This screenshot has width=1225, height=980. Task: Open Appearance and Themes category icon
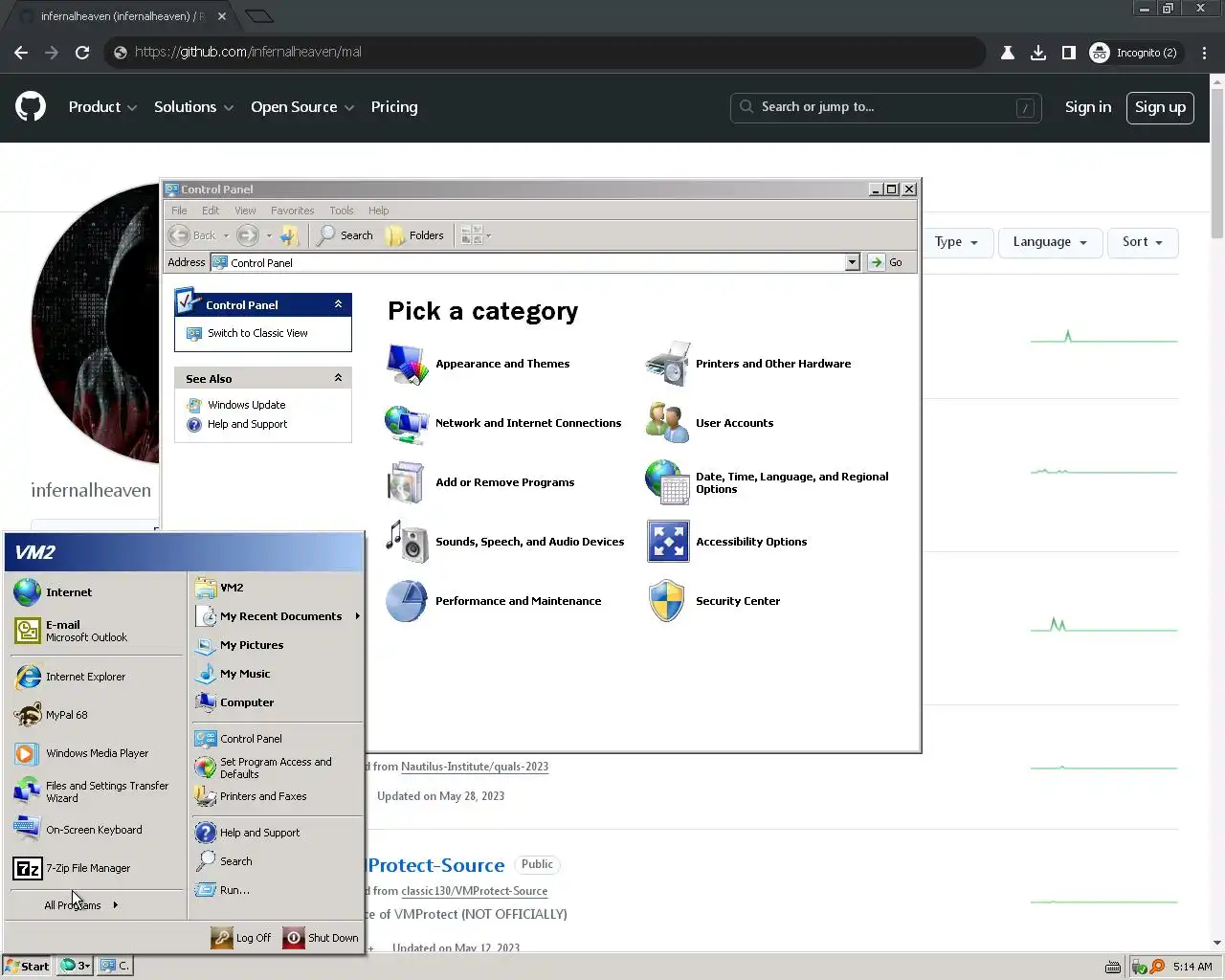point(407,365)
